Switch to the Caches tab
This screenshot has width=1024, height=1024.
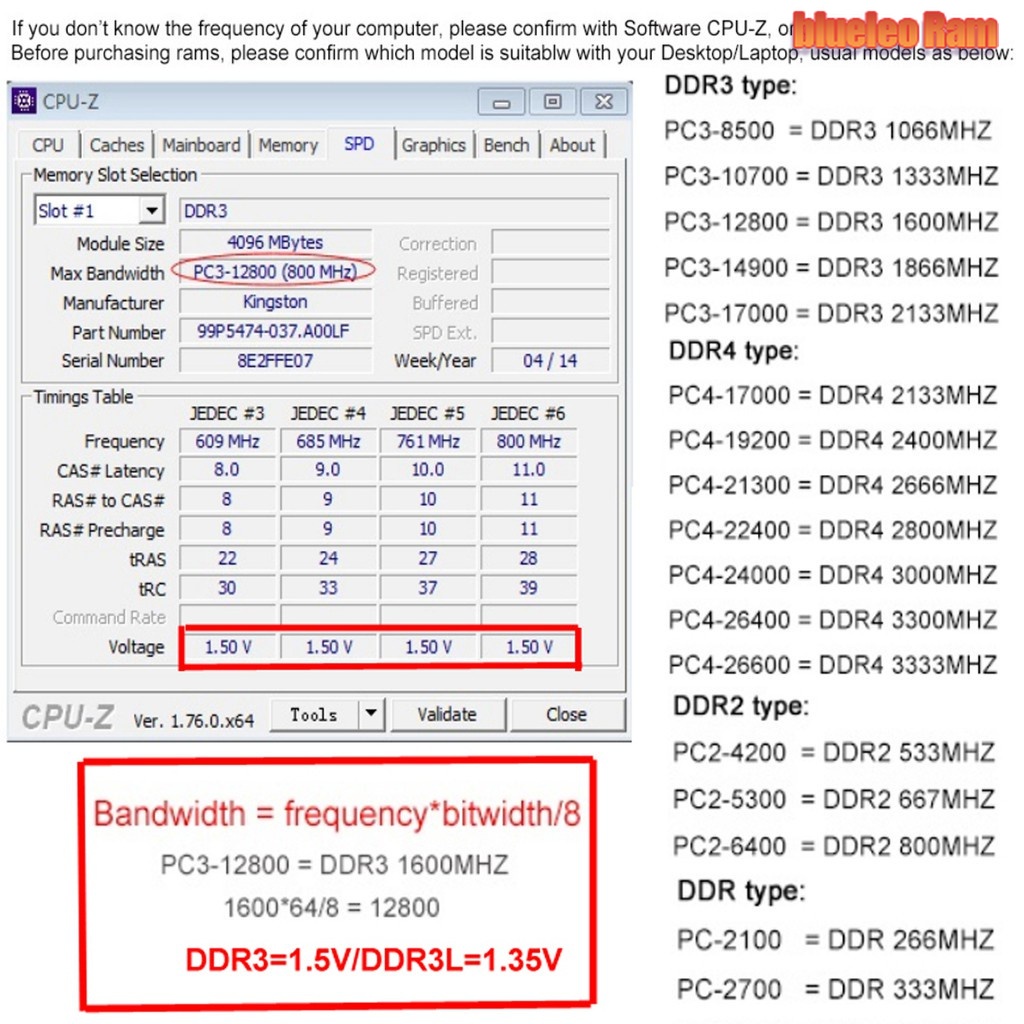117,145
